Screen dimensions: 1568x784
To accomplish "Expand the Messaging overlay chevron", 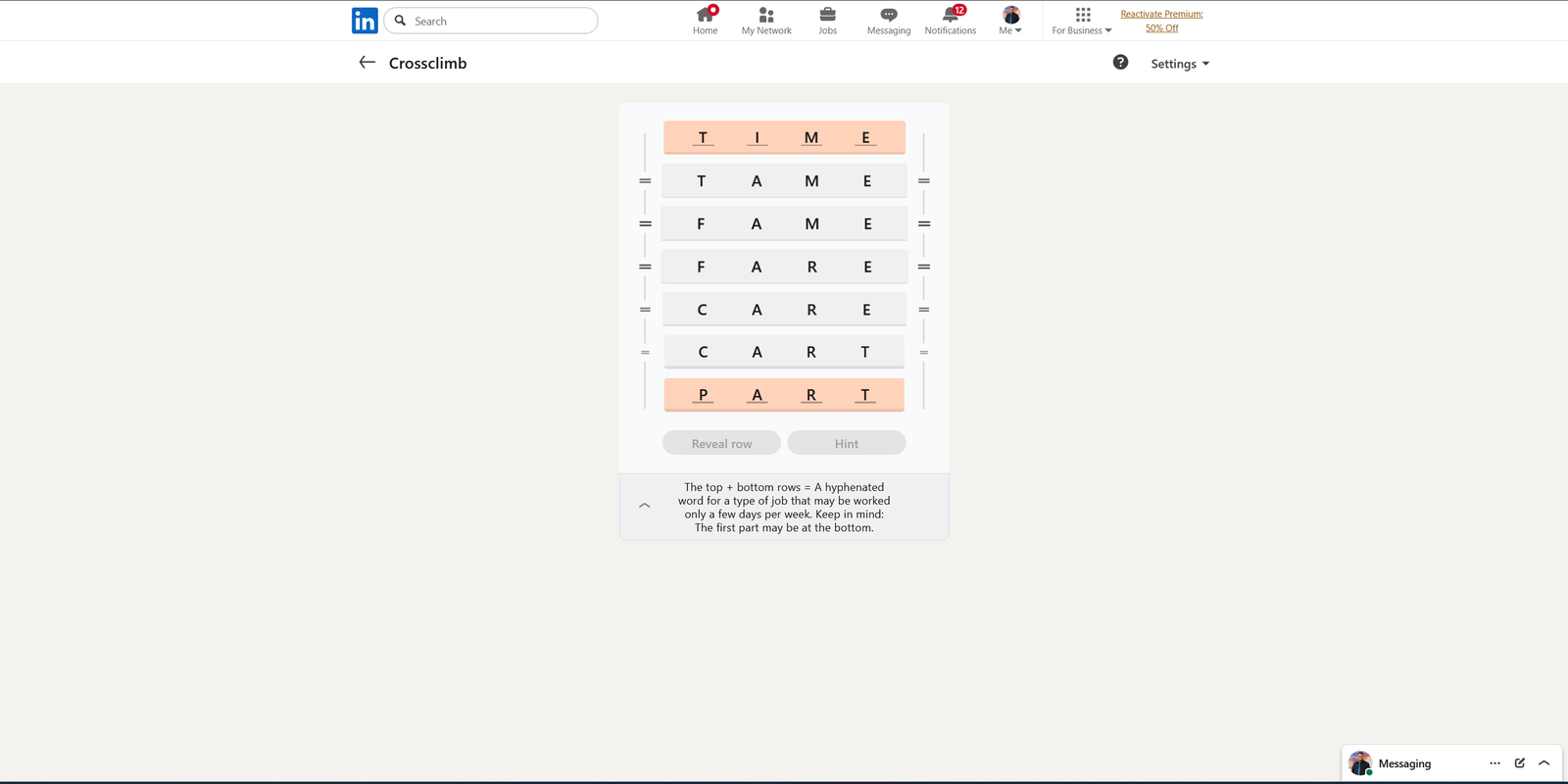I will pos(1544,763).
